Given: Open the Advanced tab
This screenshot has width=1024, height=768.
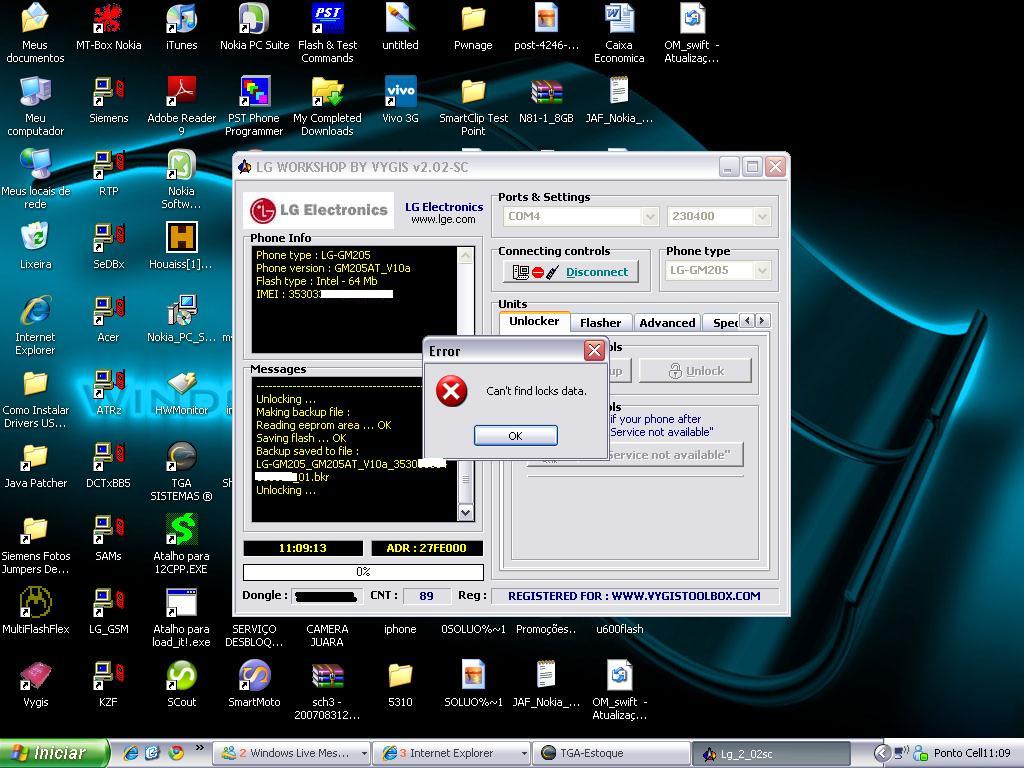Looking at the screenshot, I should (x=667, y=323).
